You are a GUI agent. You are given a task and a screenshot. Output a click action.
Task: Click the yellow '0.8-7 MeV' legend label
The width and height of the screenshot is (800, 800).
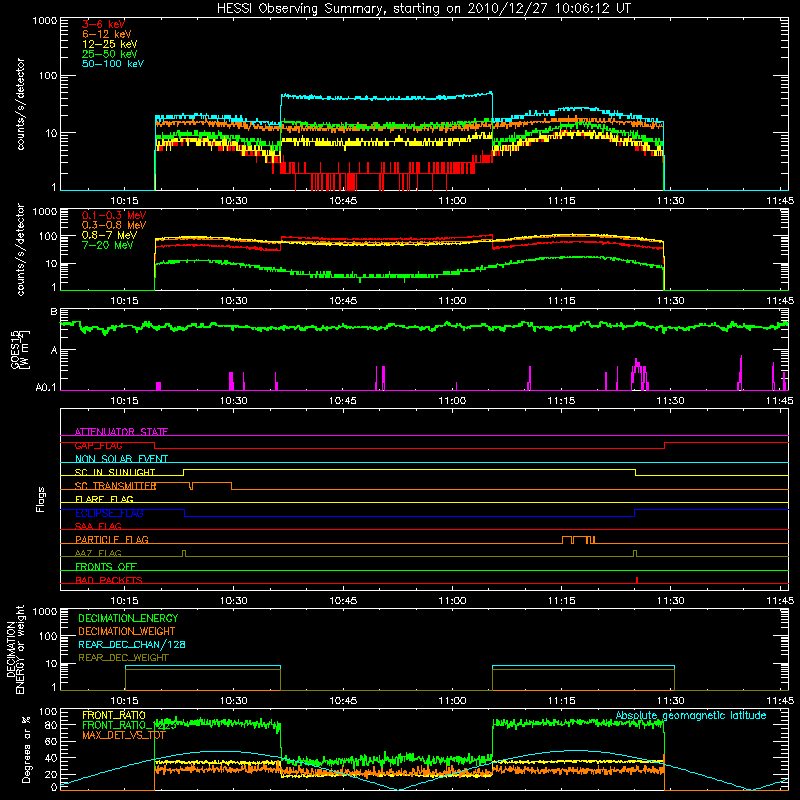click(109, 235)
